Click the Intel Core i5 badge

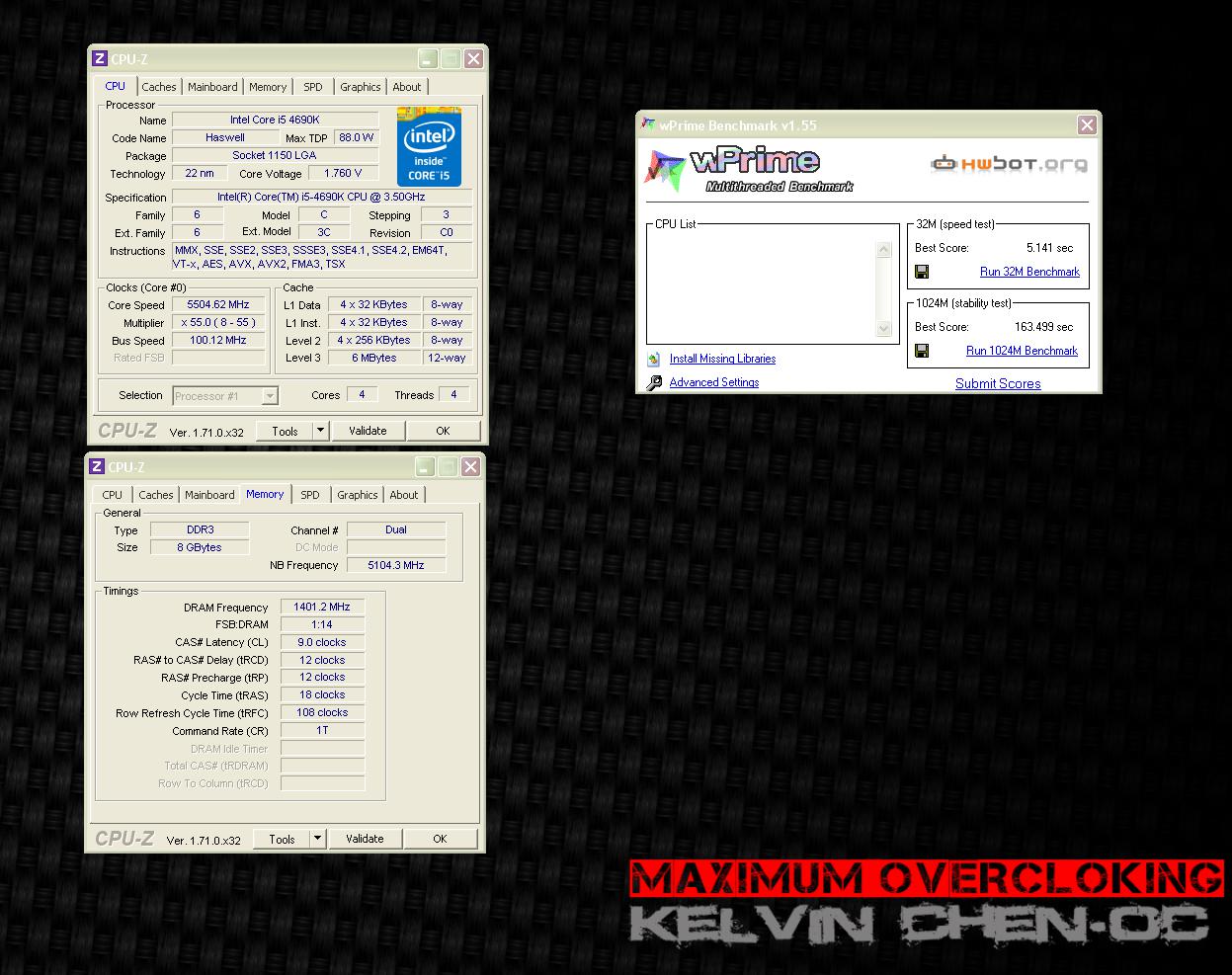[x=429, y=146]
